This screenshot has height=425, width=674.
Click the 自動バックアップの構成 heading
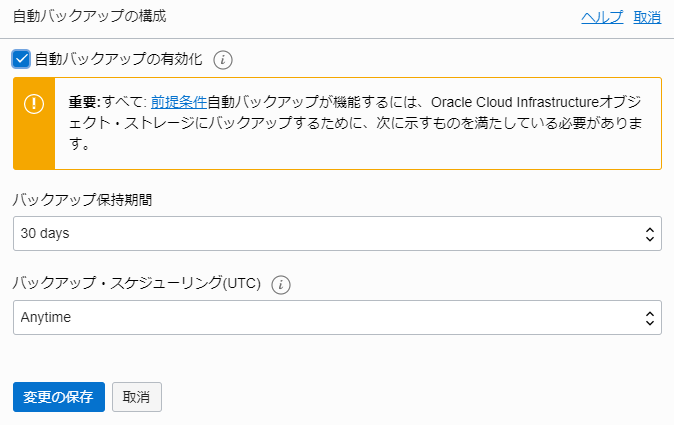pyautogui.click(x=89, y=17)
